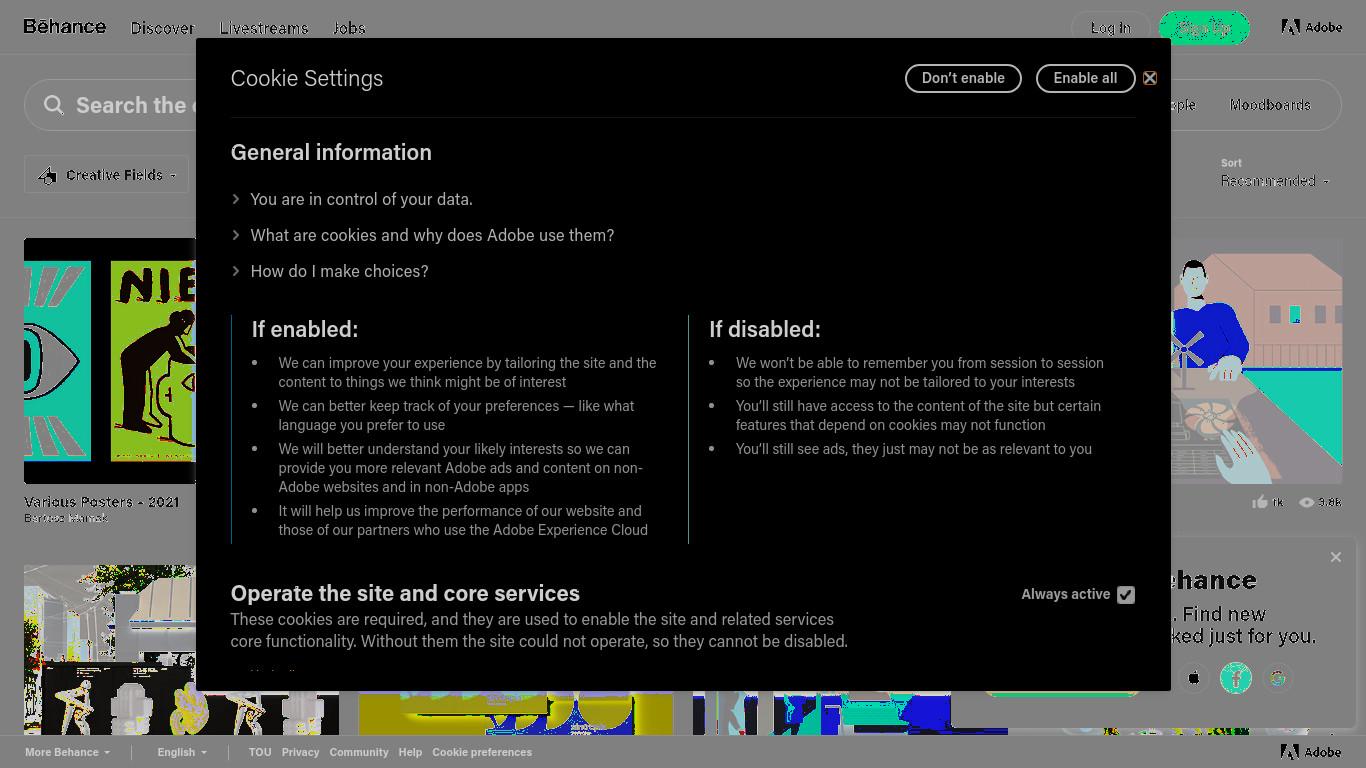
Task: Click the 'Cookie Settings' dialog title
Action: pos(307,78)
